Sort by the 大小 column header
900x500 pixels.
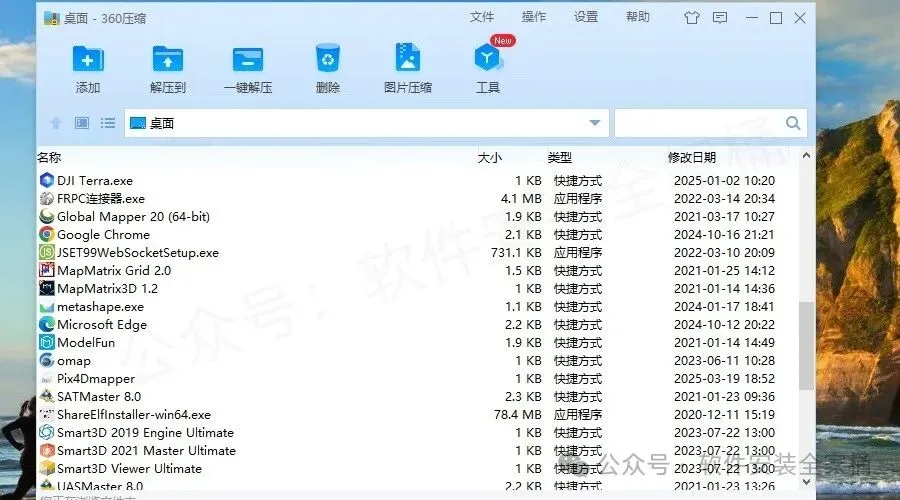[490, 157]
